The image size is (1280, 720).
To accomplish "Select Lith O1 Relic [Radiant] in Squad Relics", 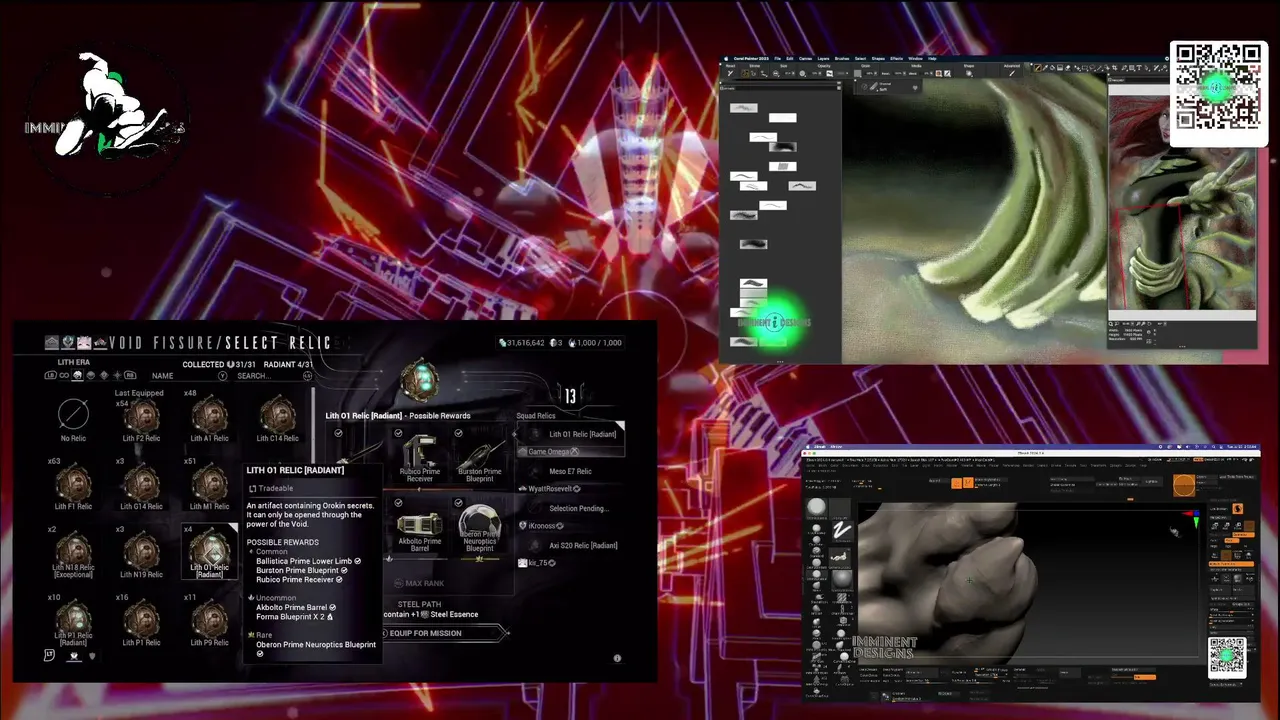I will click(x=570, y=434).
